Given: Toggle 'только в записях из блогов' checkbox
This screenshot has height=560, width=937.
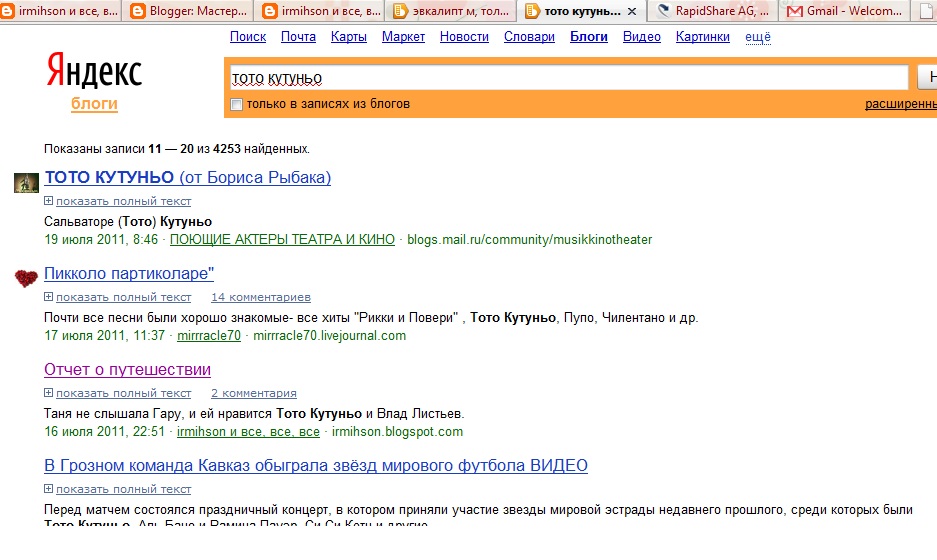Looking at the screenshot, I should (x=237, y=105).
